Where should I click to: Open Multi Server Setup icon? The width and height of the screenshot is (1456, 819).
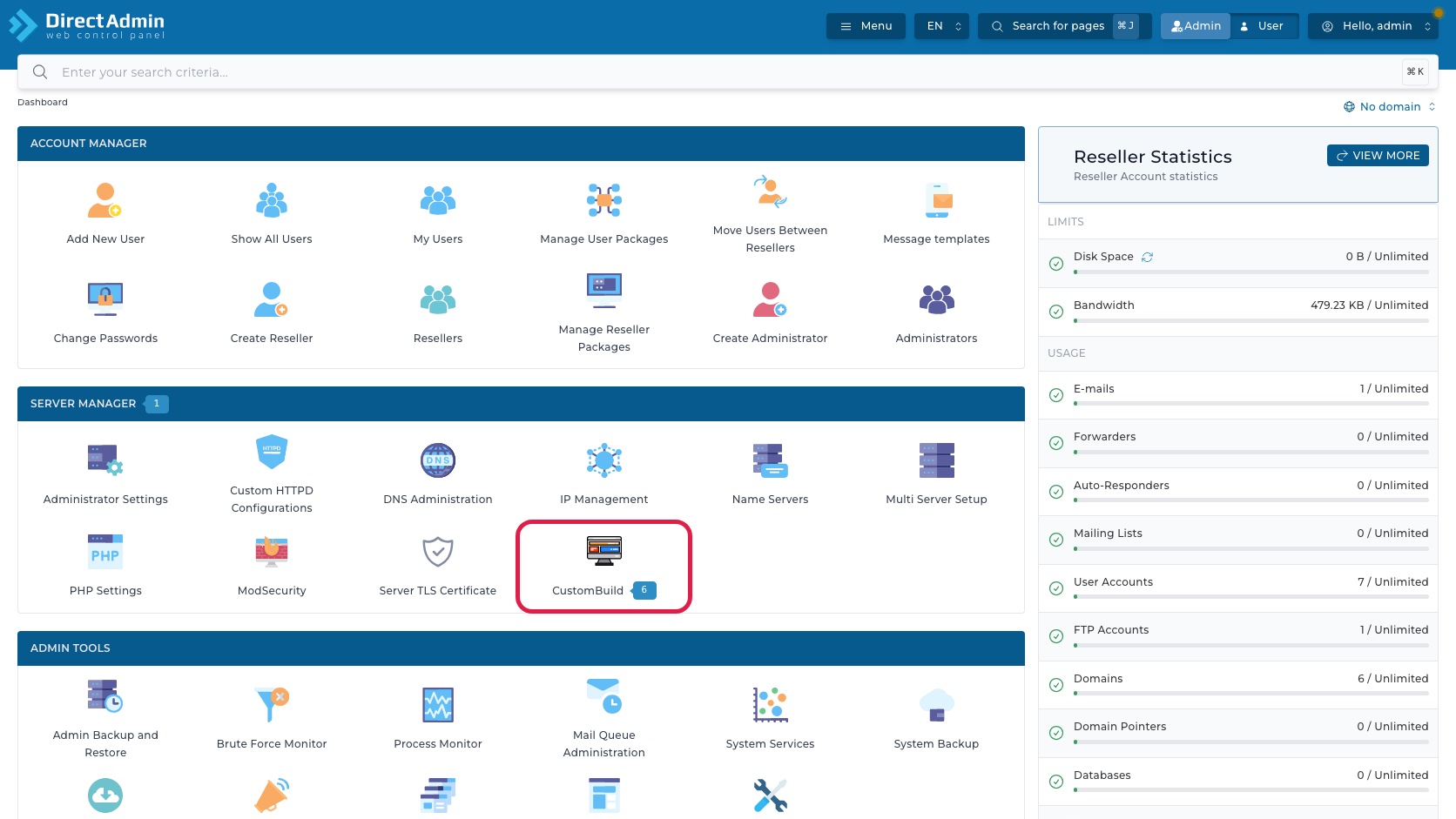coord(937,460)
